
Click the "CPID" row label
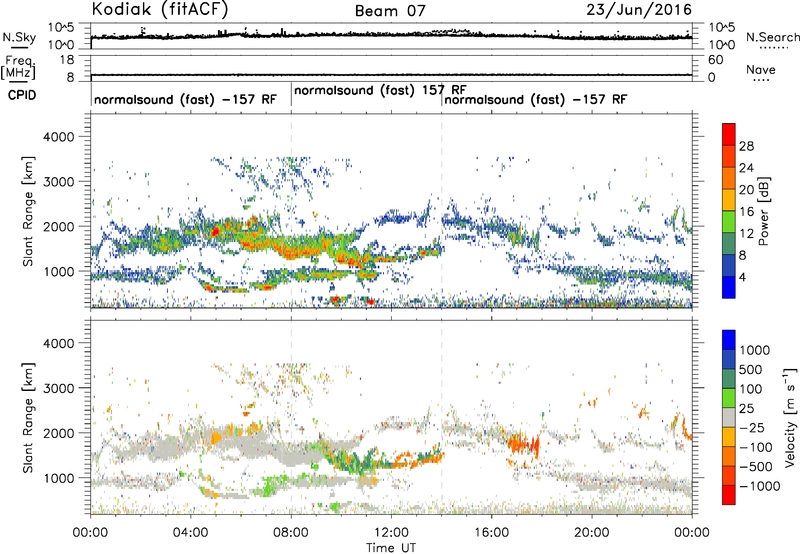pos(22,95)
